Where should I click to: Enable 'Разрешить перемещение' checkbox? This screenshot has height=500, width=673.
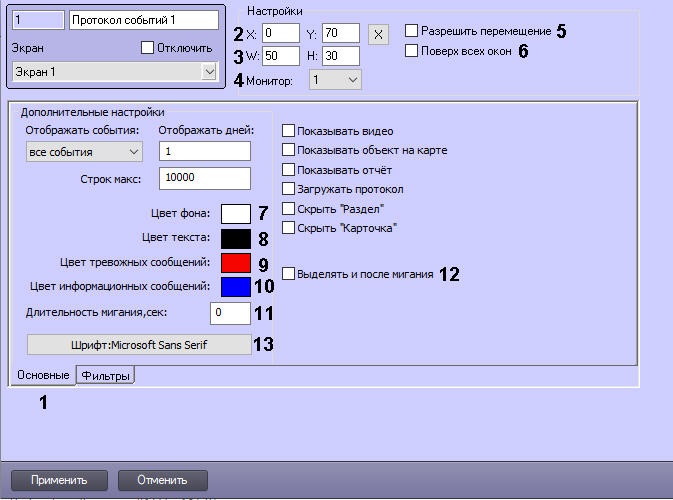click(412, 31)
